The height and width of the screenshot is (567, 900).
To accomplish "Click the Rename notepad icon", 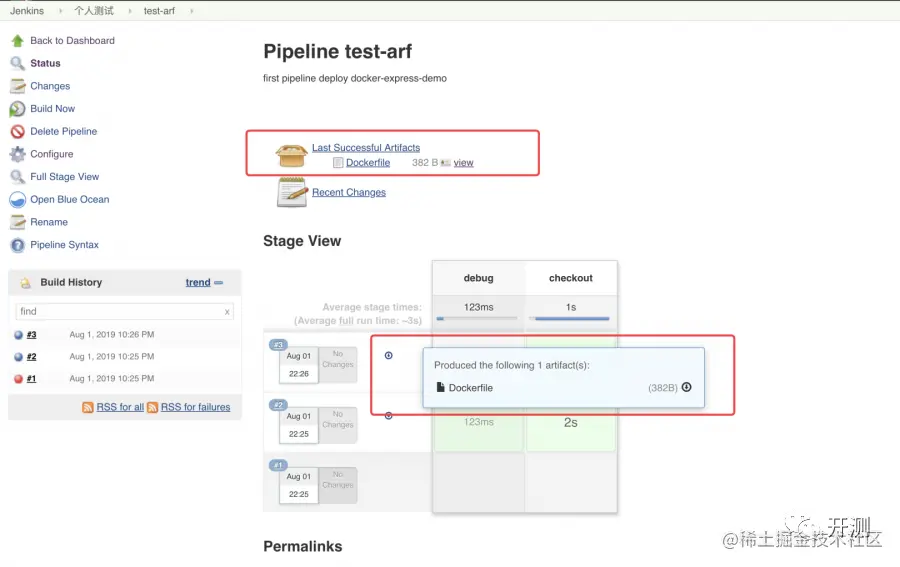I will pos(18,222).
